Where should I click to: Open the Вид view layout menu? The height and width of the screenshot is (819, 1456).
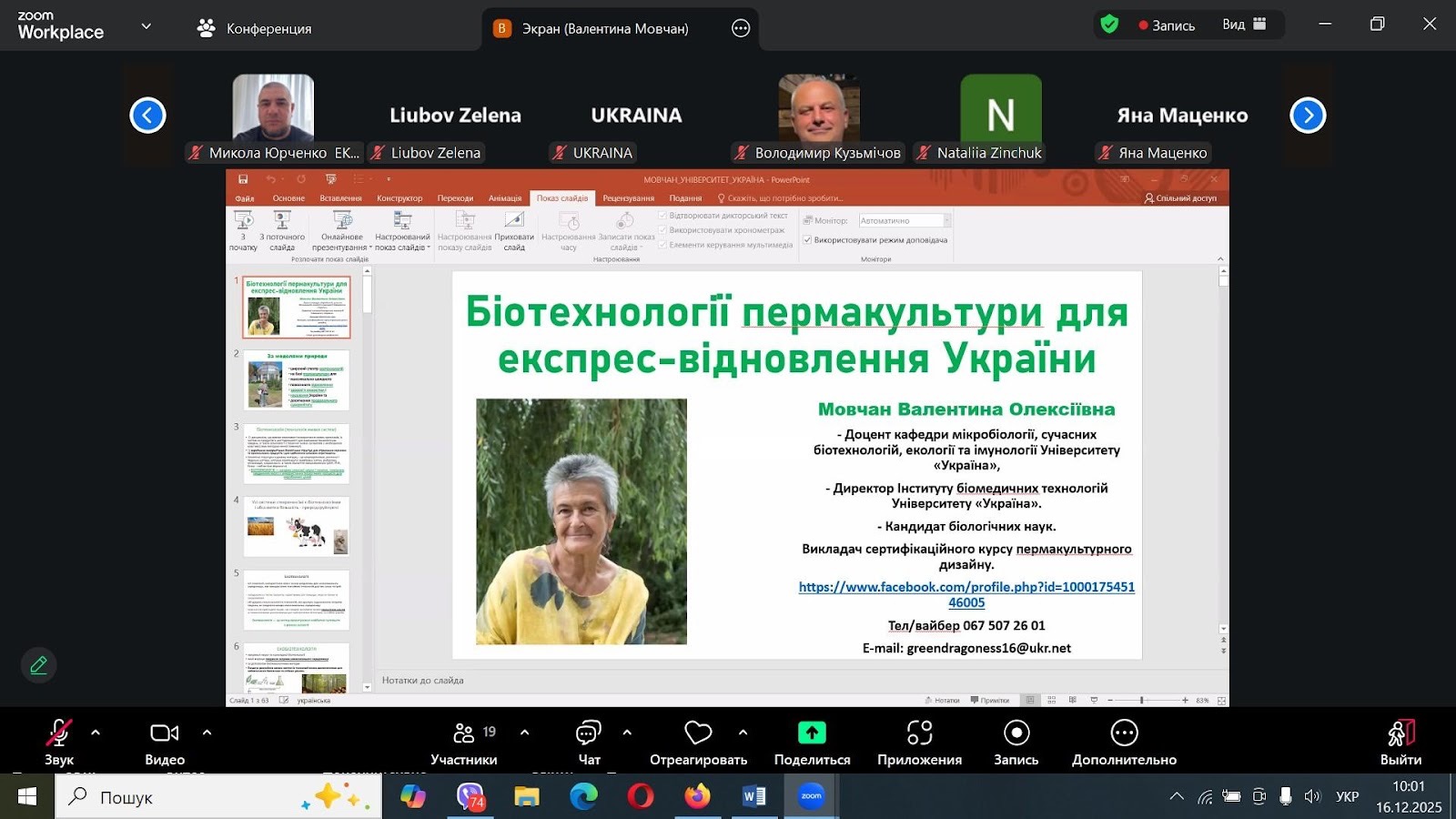pyautogui.click(x=1244, y=25)
